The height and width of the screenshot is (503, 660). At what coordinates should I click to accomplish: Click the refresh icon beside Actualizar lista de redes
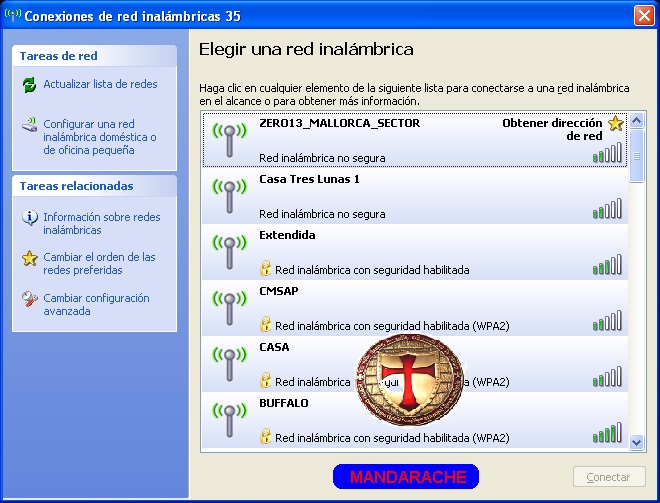[x=29, y=85]
